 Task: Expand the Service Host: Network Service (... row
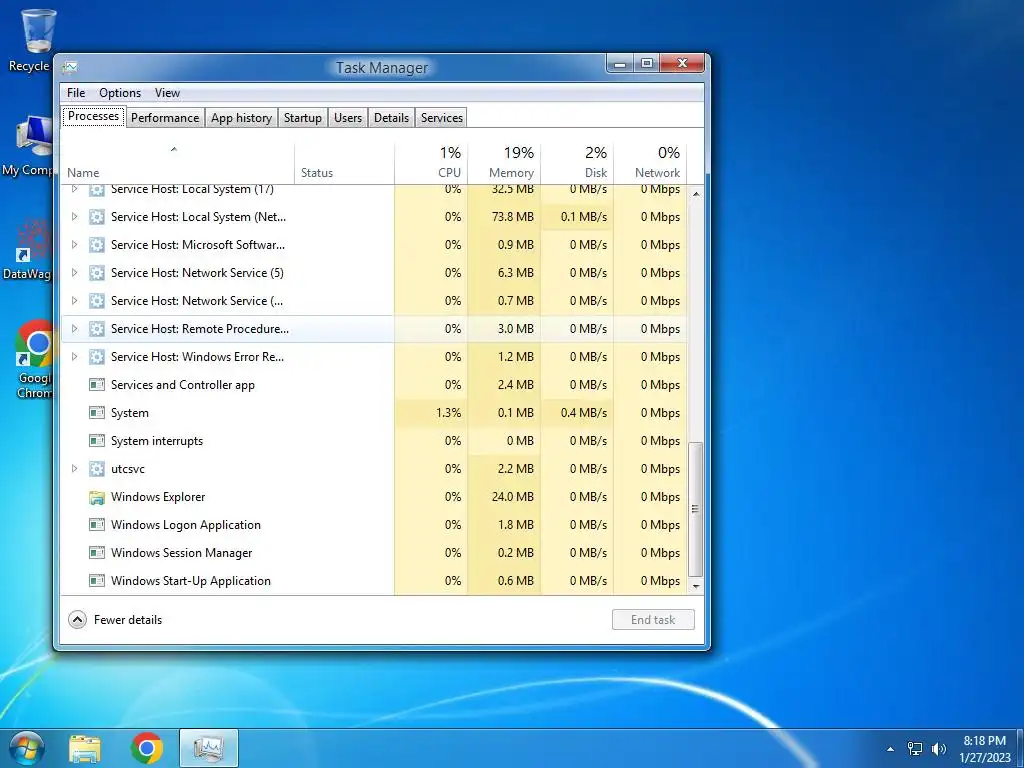point(74,301)
